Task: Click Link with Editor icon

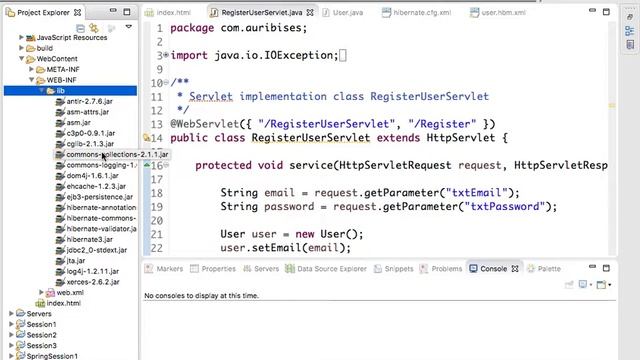Action: [94, 28]
